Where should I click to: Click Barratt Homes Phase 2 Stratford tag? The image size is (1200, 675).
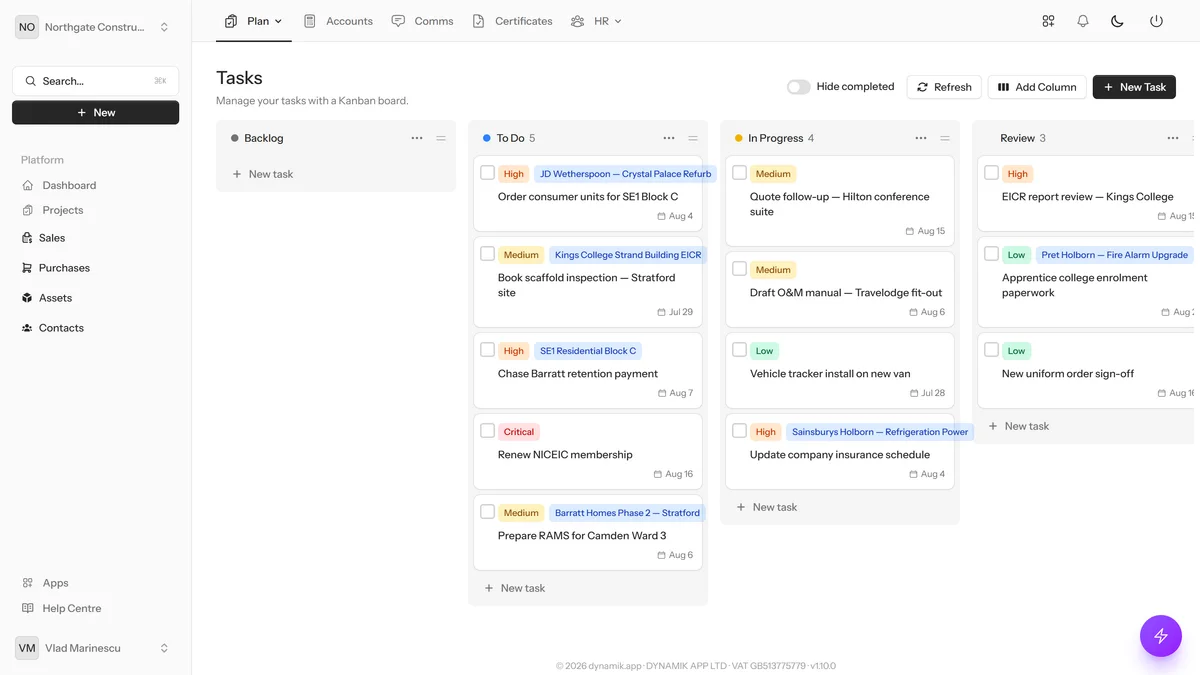click(627, 513)
